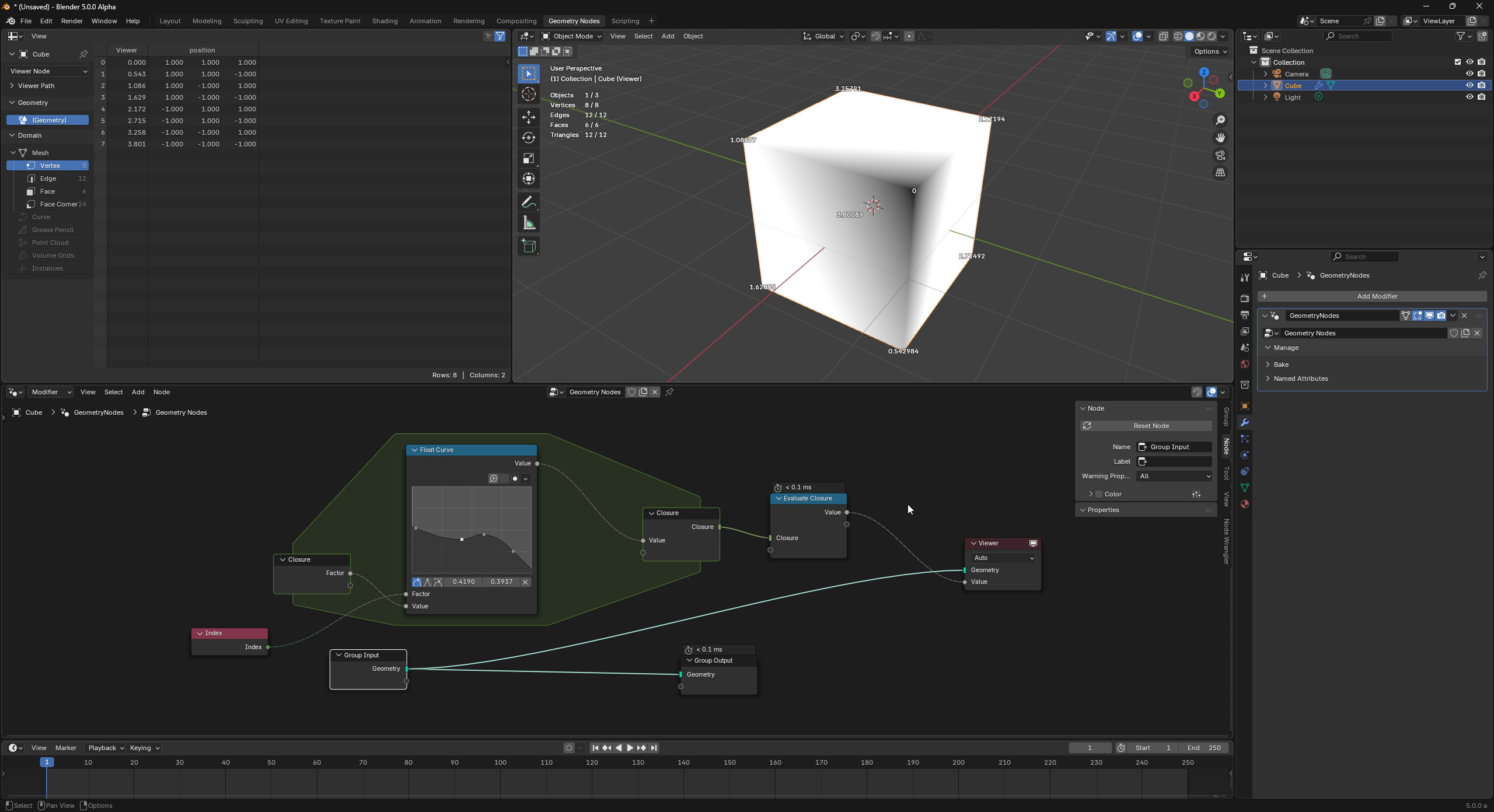Select the Annotate tool
This screenshot has height=812, width=1494.
pos(528,202)
